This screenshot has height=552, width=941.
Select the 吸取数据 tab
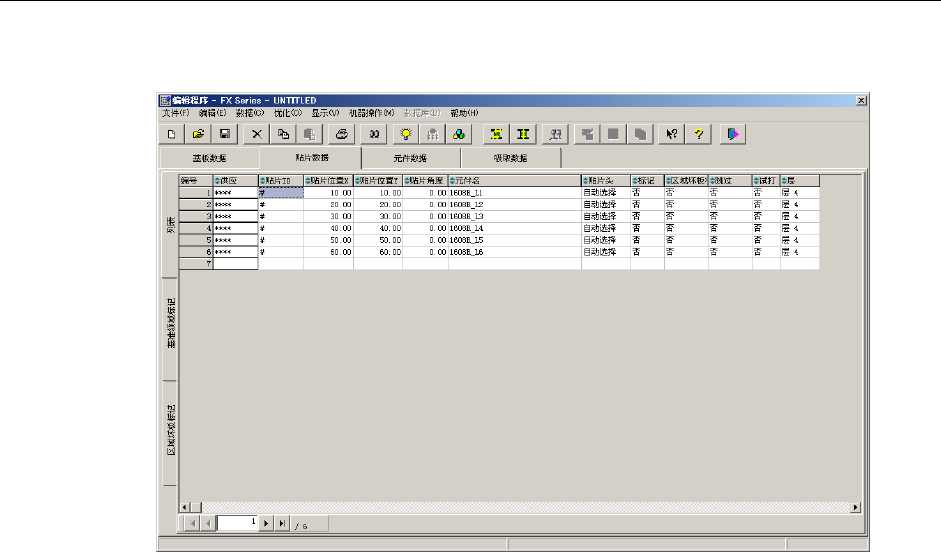tap(510, 158)
